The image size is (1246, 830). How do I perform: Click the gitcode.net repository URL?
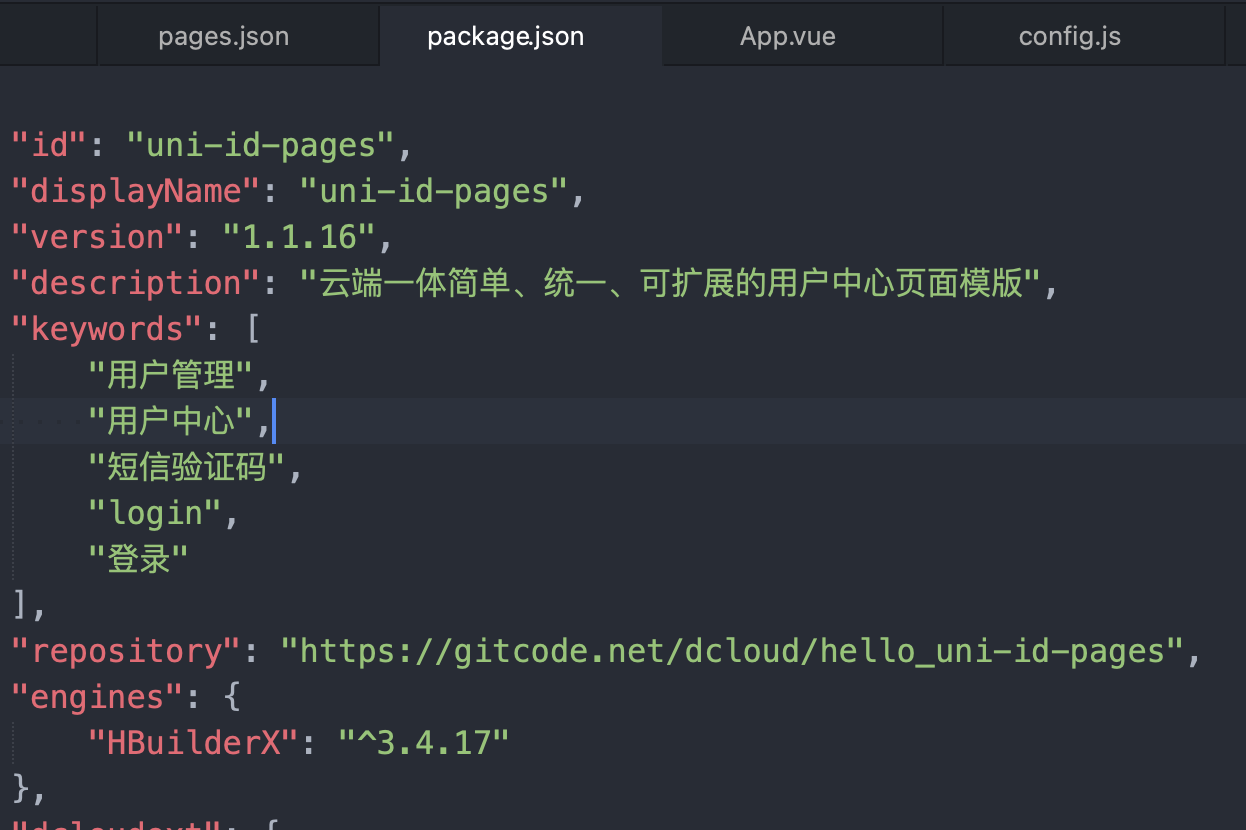click(732, 651)
